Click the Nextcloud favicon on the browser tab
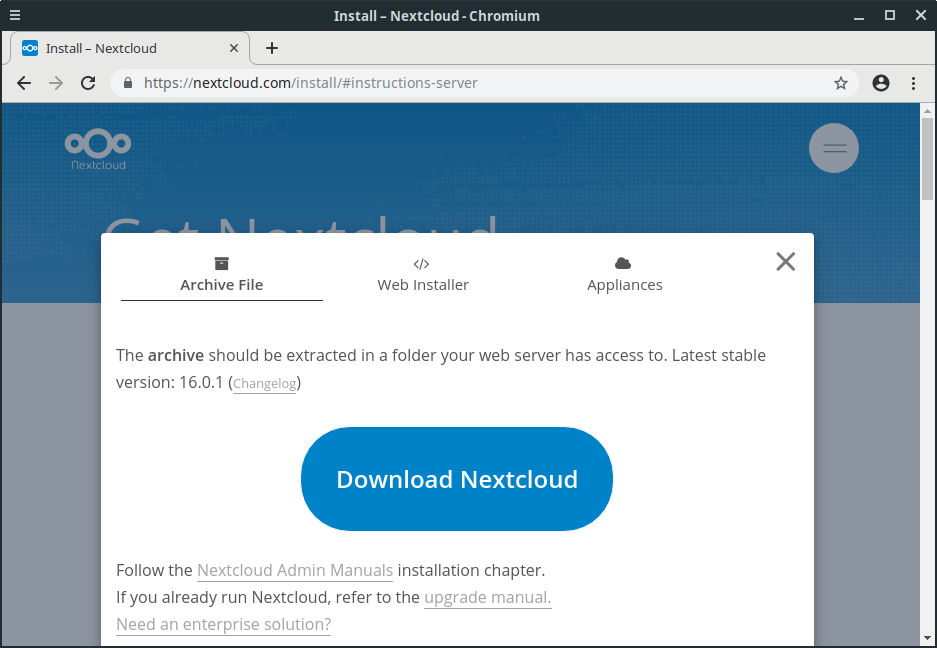937x648 pixels. pos(28,47)
